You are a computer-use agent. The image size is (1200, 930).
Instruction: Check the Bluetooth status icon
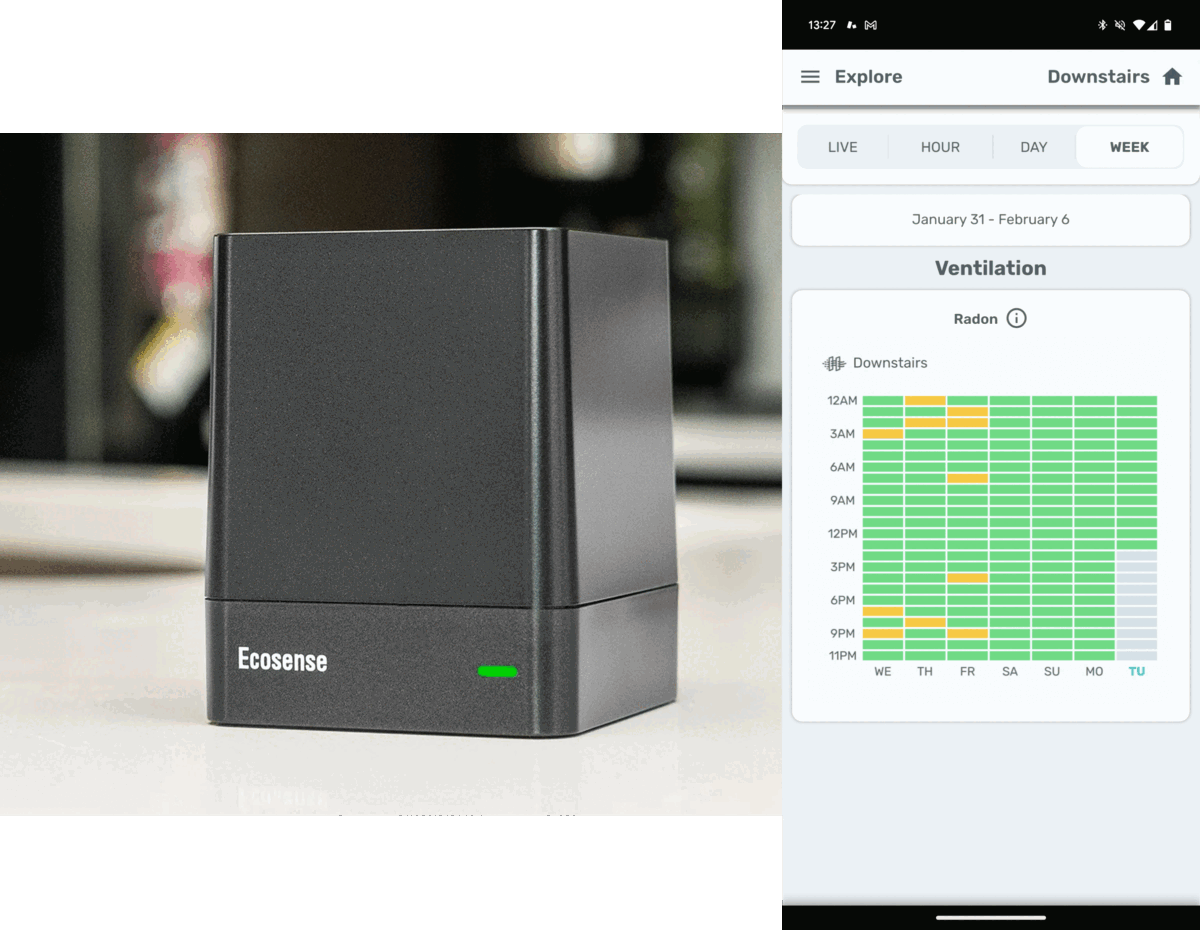[x=1103, y=25]
